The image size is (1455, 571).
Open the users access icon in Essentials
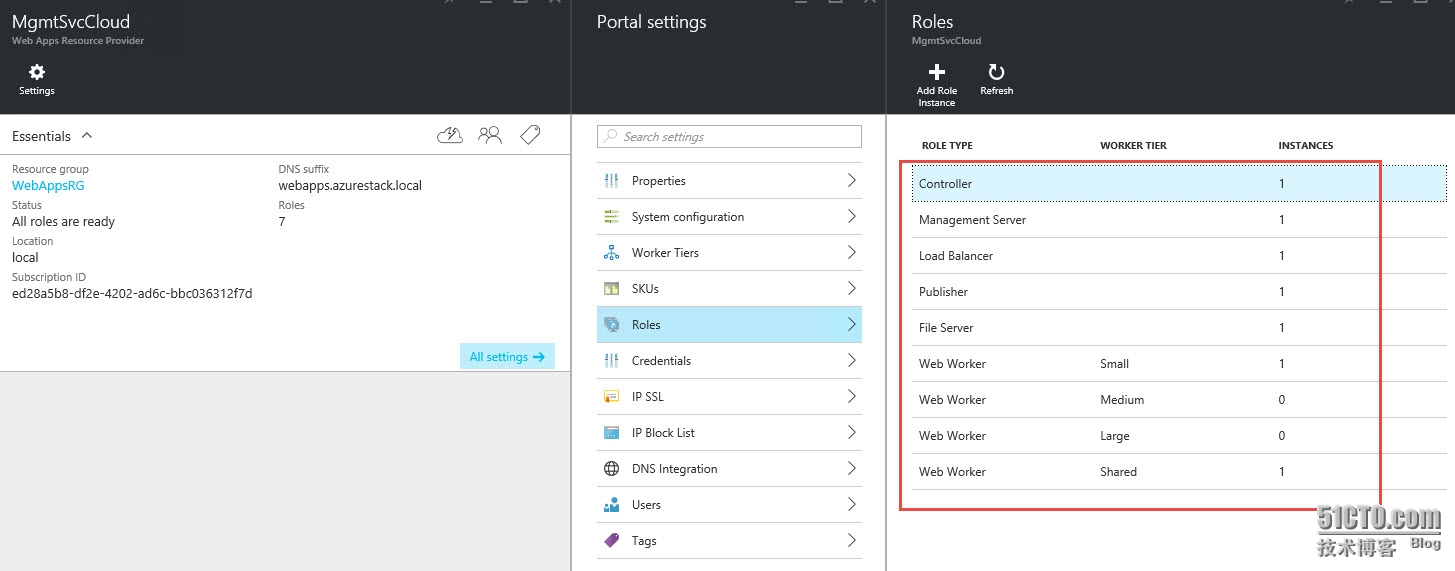490,135
